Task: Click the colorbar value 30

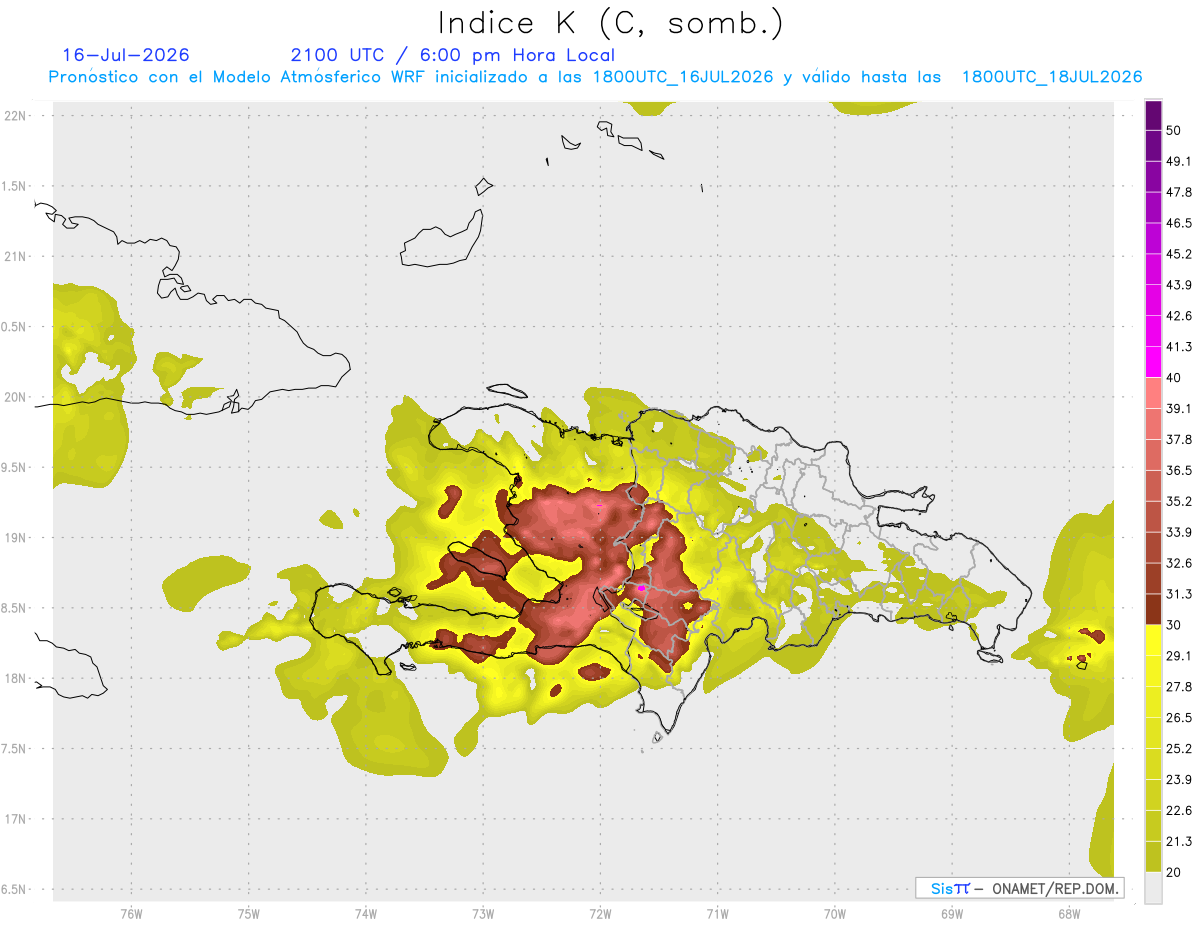Action: [1174, 625]
